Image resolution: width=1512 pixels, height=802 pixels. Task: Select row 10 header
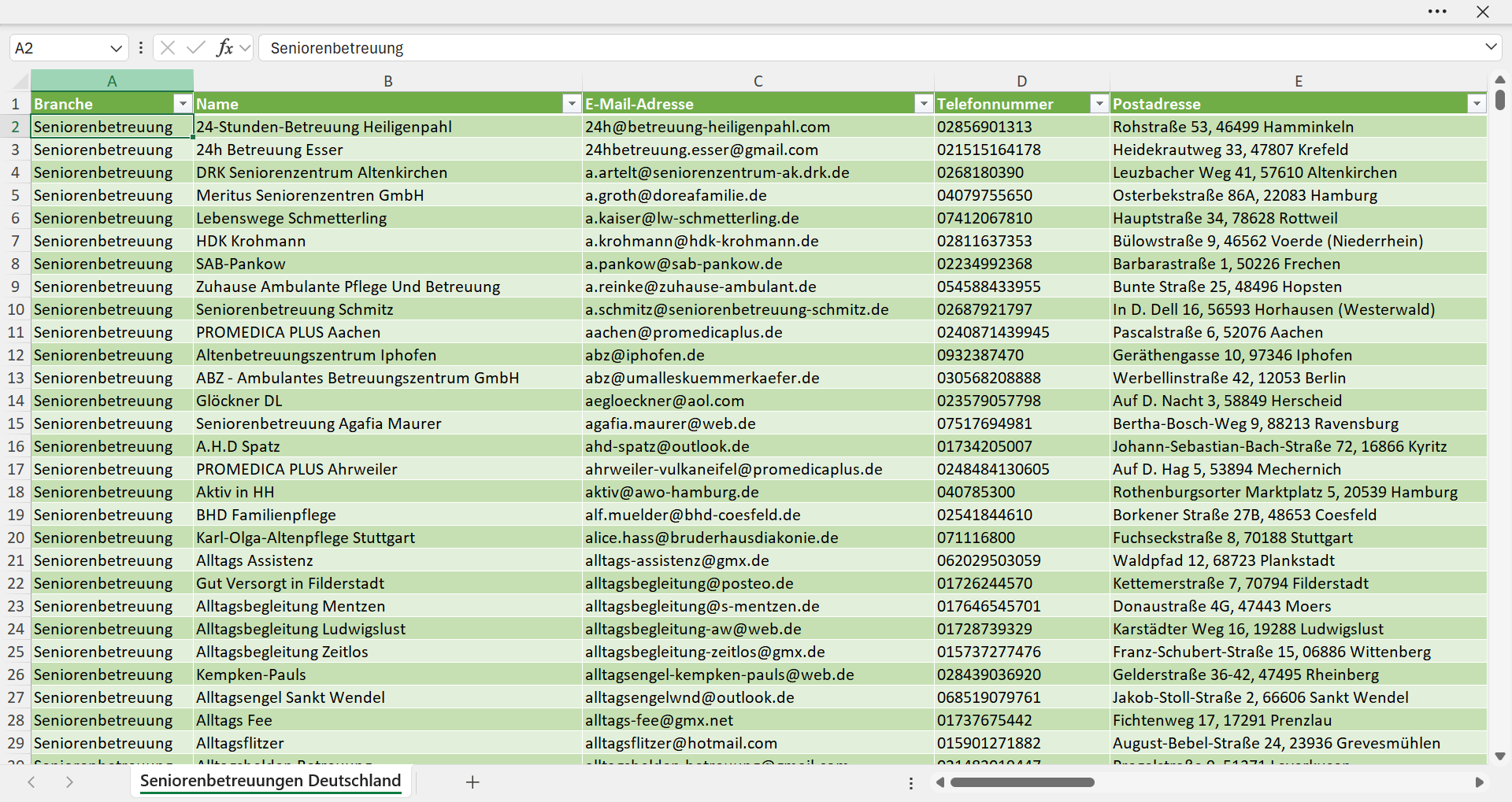16,309
